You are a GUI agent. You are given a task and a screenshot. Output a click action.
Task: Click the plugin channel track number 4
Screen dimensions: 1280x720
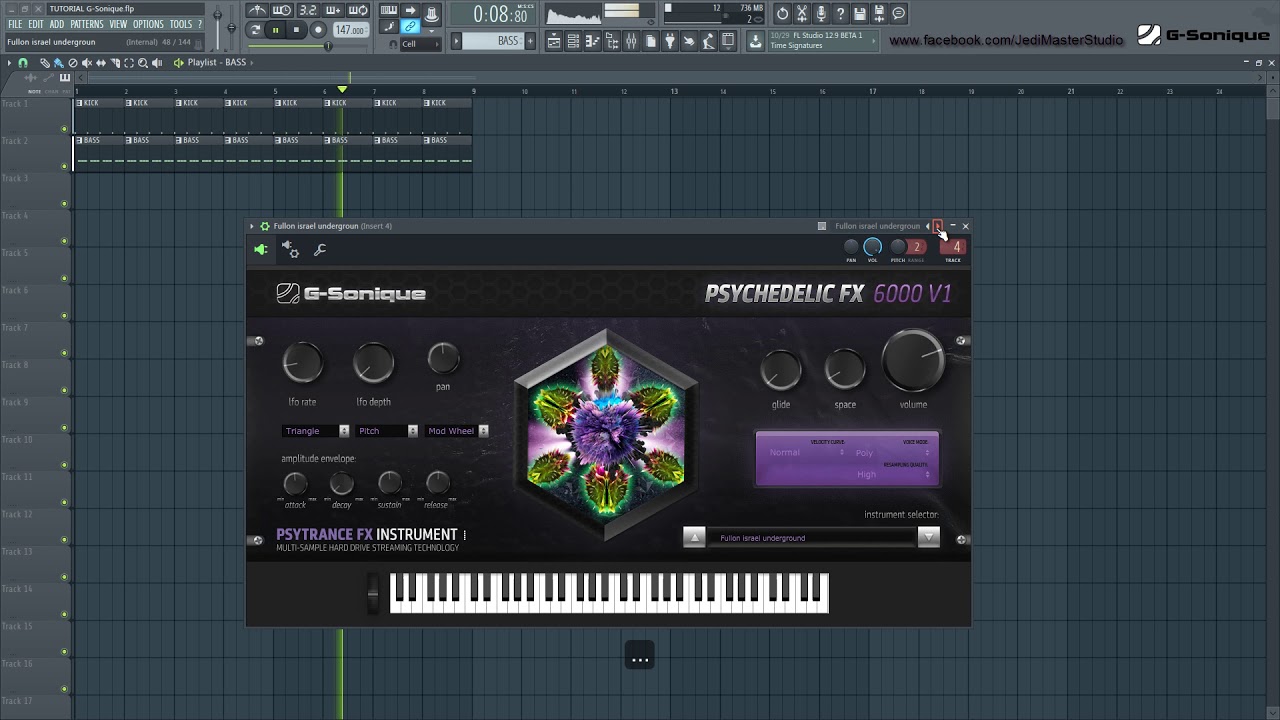pyautogui.click(x=954, y=247)
